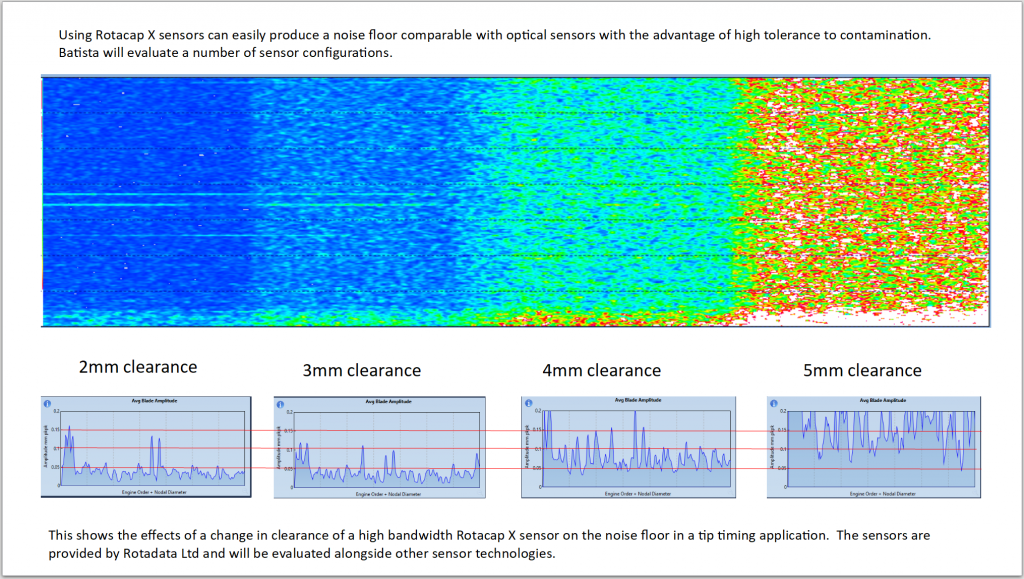This screenshot has height=579, width=1024.
Task: Click the "4mm clearance" heading
Action: pos(602,371)
